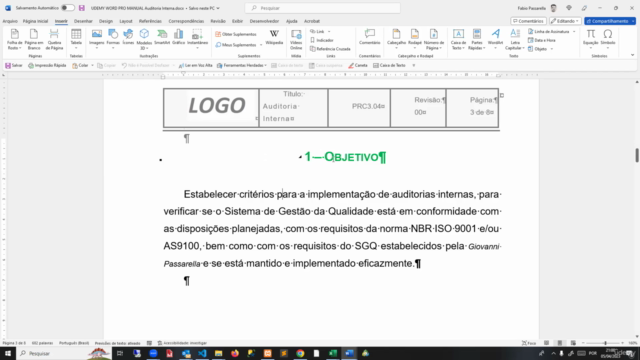
Task: Insert Data e Hora
Action: tap(542, 40)
